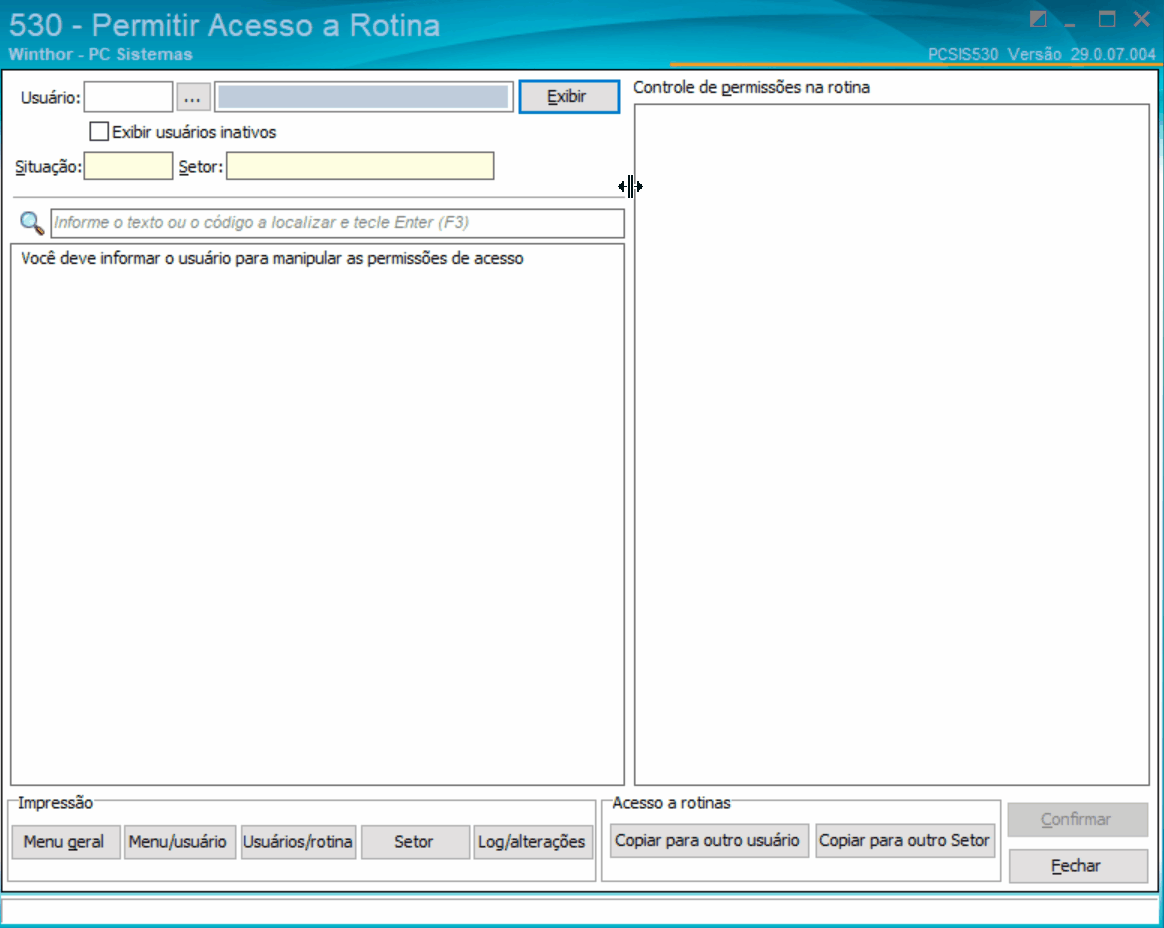1164x928 pixels.
Task: Click the message 'Você deve informar o usuário'
Action: [272, 258]
